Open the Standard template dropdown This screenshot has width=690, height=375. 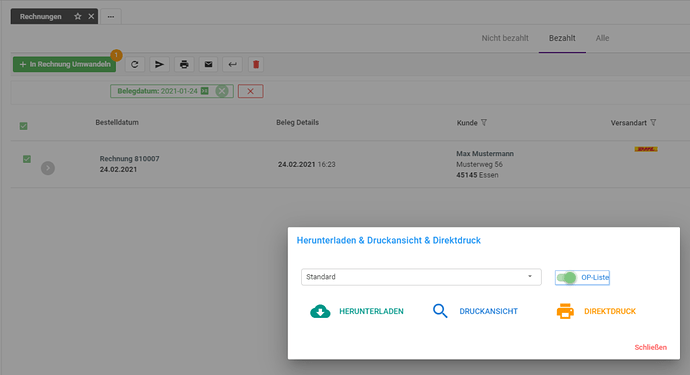[421, 277]
